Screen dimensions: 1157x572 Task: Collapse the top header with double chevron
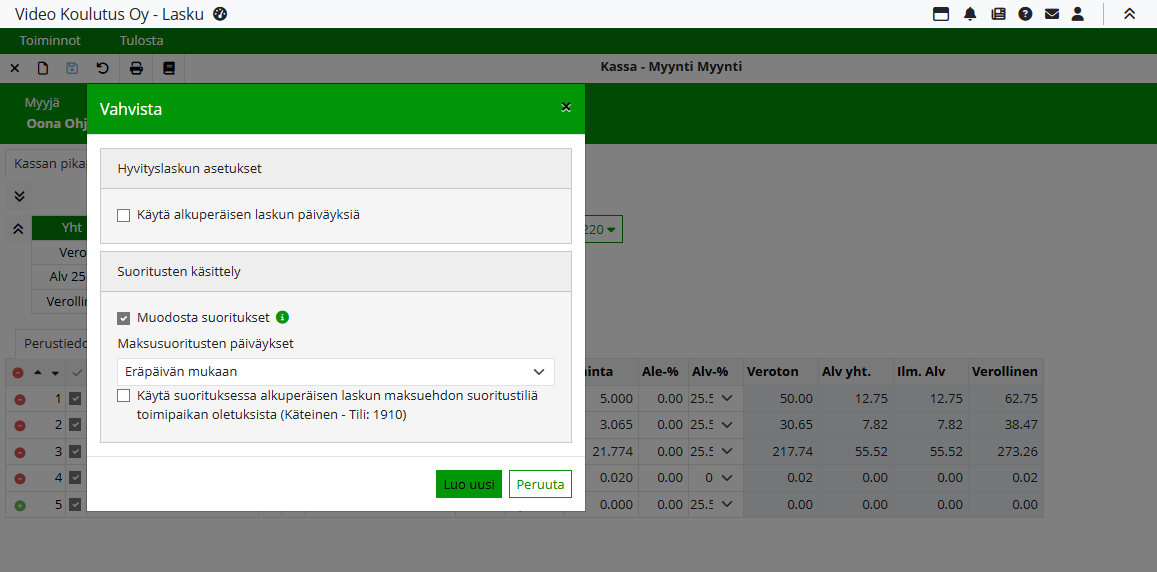coord(1129,14)
